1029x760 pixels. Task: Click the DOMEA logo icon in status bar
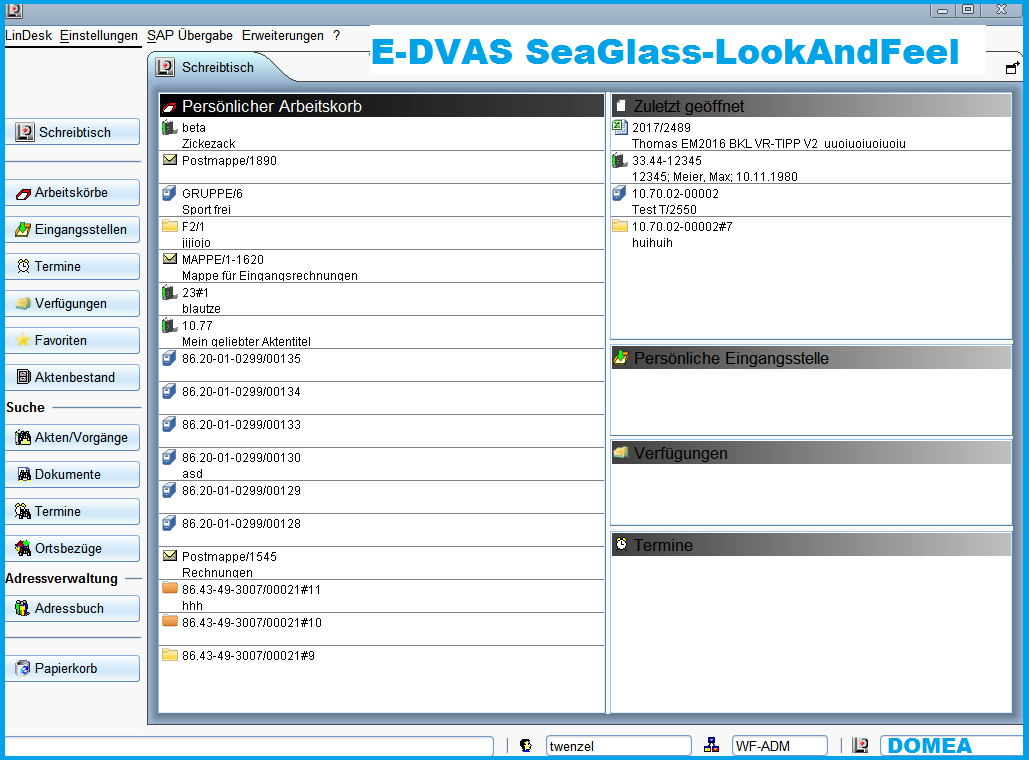pos(860,746)
